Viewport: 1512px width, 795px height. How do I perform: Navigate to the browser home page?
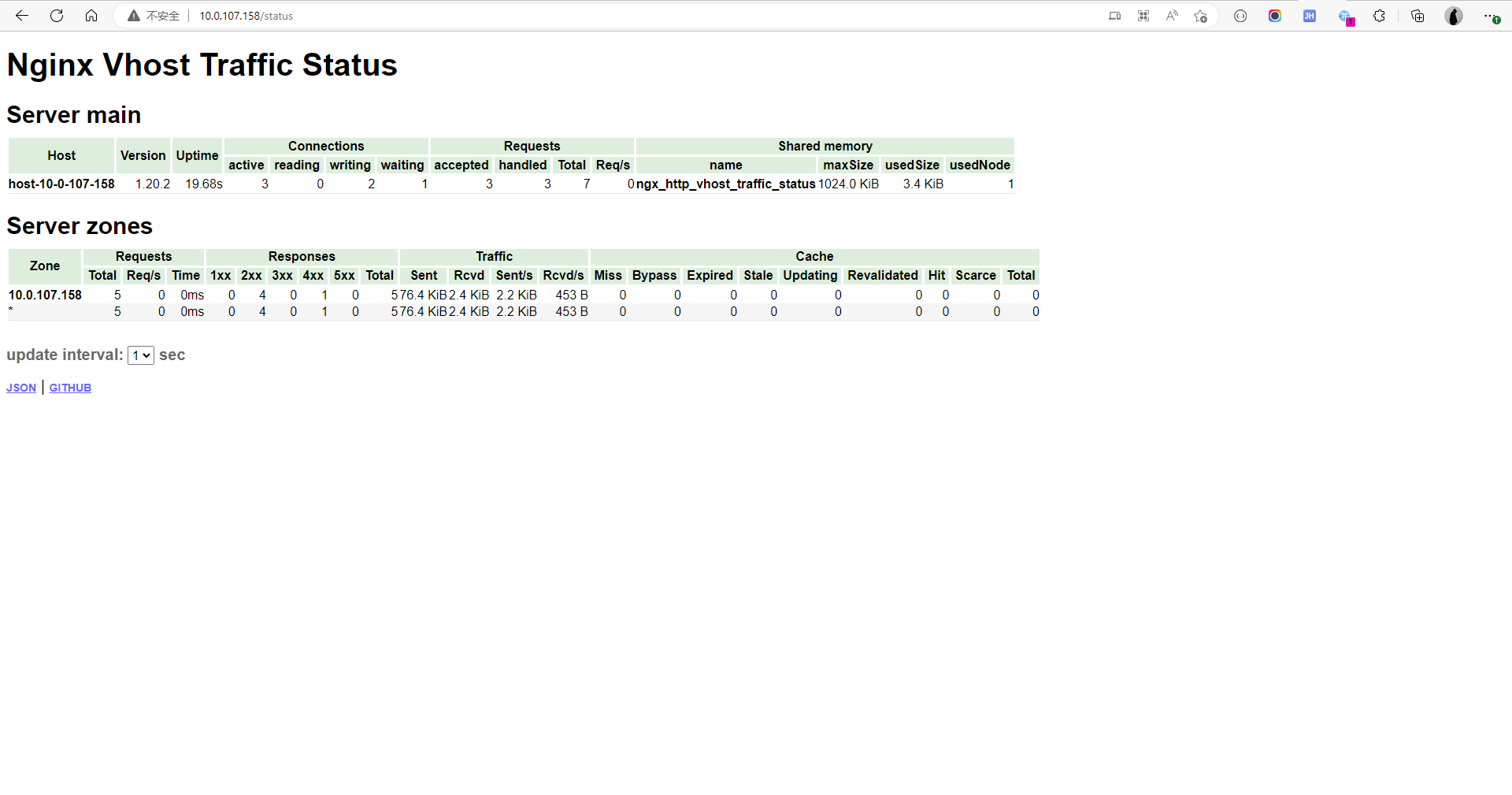(x=91, y=15)
